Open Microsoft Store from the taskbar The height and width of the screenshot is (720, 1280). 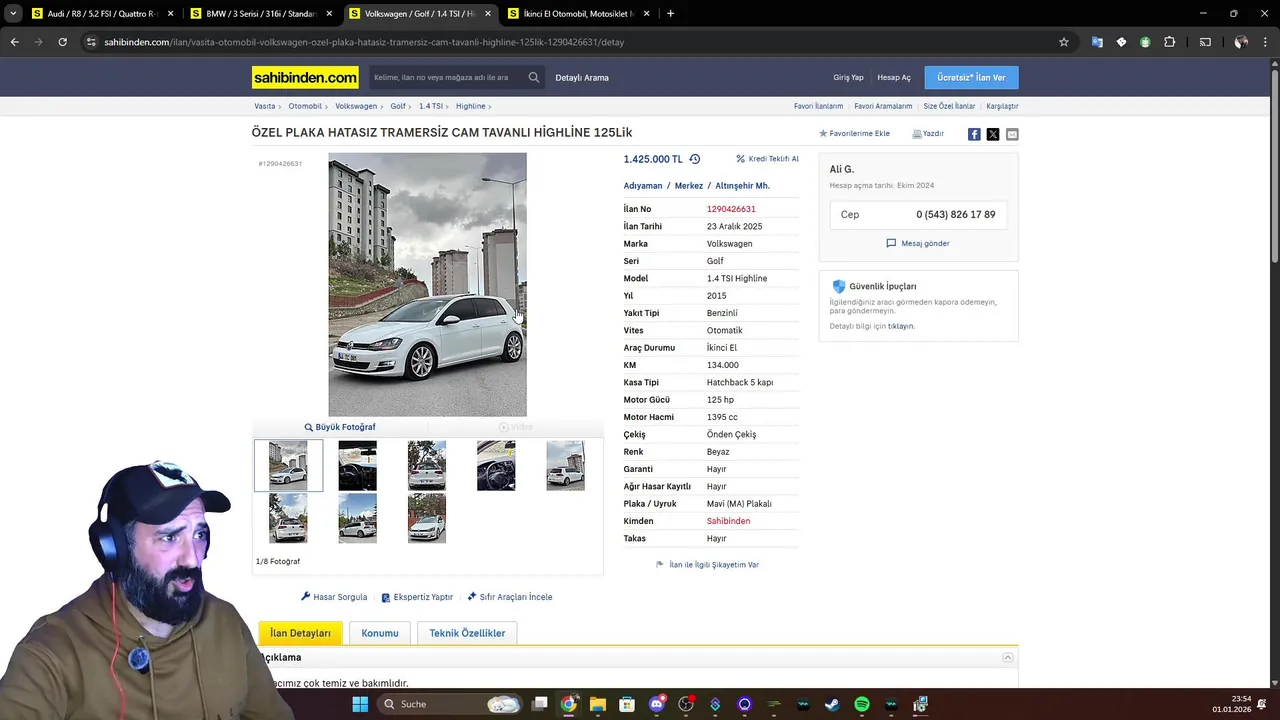click(626, 704)
